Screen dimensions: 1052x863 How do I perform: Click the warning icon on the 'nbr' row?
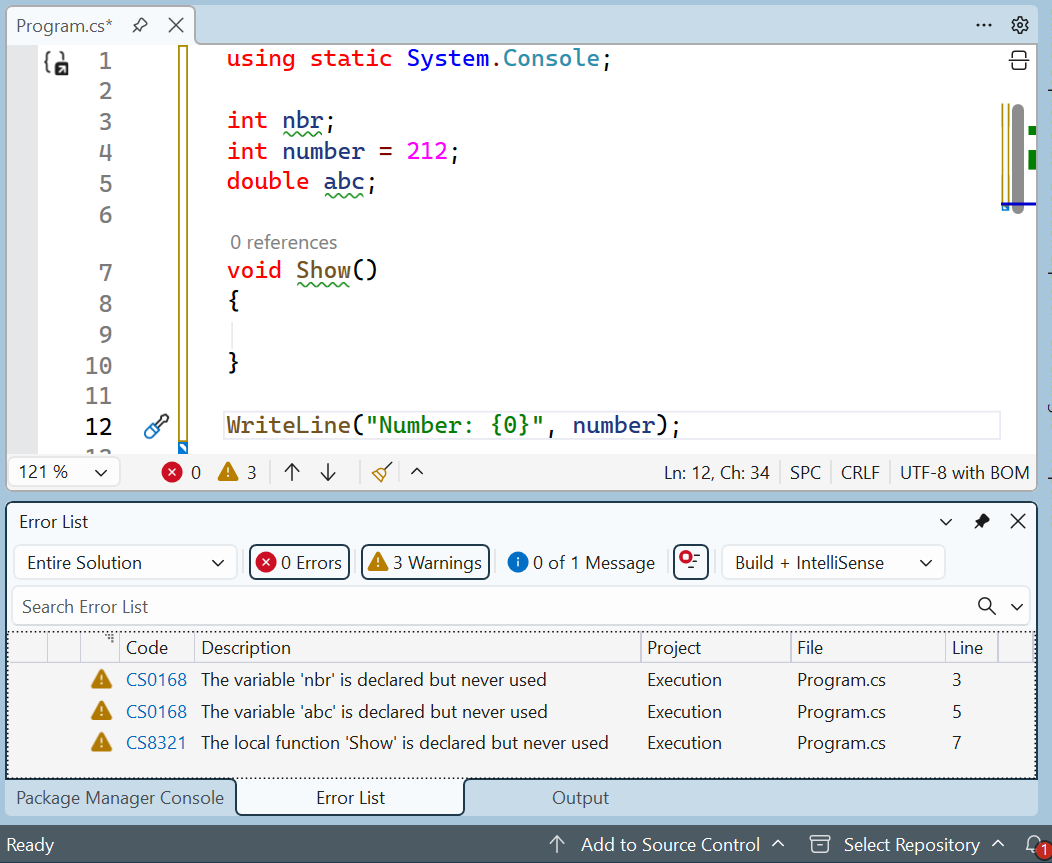pyautogui.click(x=101, y=679)
